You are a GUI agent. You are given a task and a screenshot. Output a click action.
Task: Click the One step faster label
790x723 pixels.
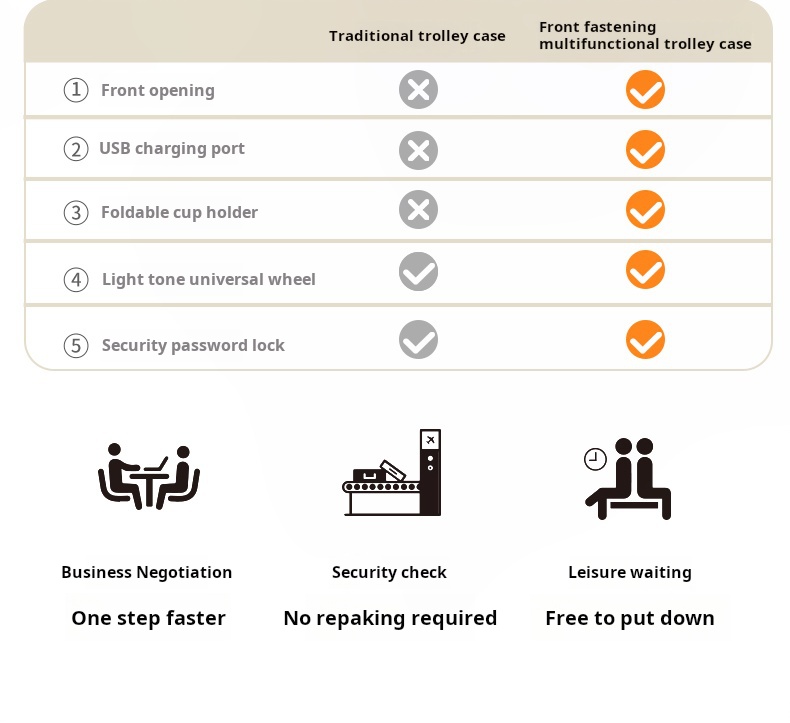148,618
